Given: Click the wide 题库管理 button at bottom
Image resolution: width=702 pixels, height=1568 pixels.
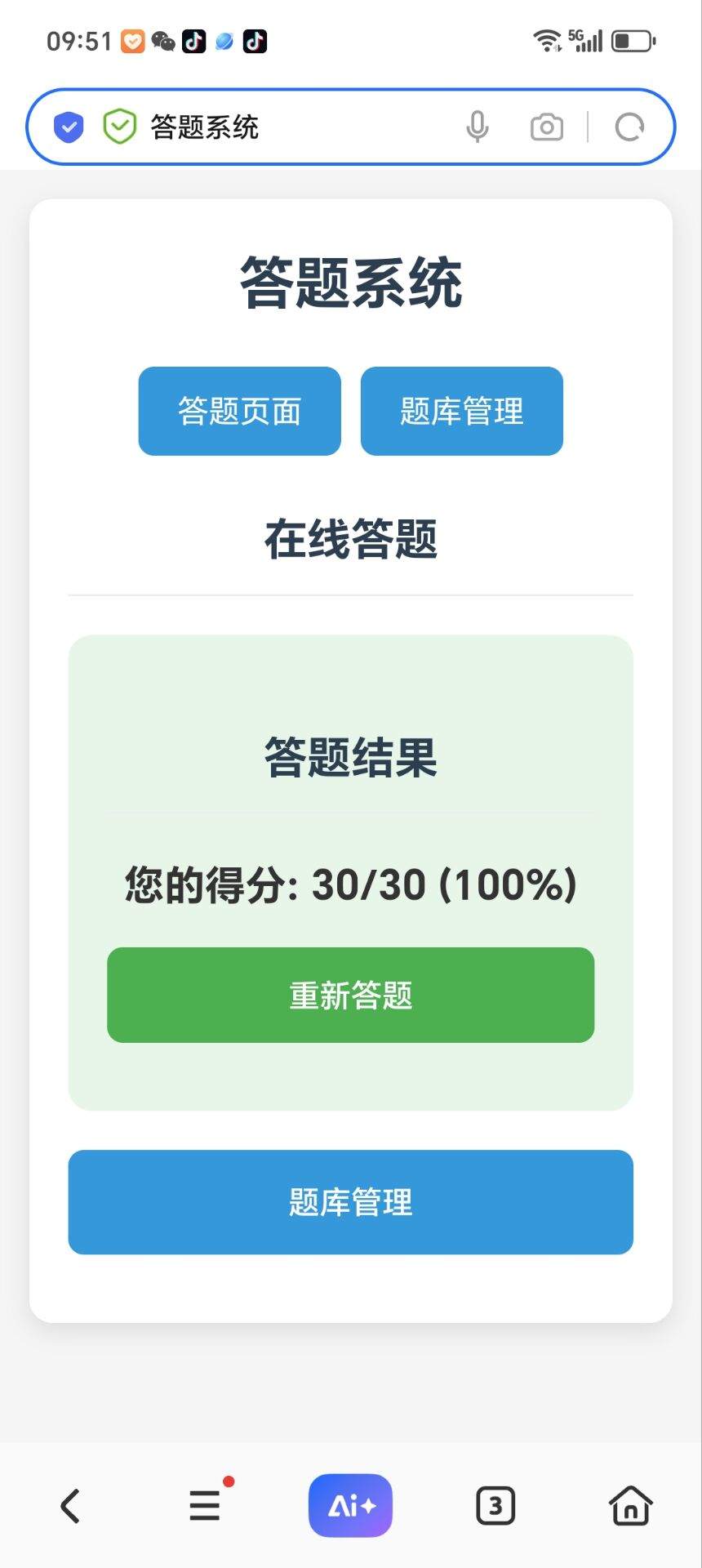Looking at the screenshot, I should tap(351, 1202).
